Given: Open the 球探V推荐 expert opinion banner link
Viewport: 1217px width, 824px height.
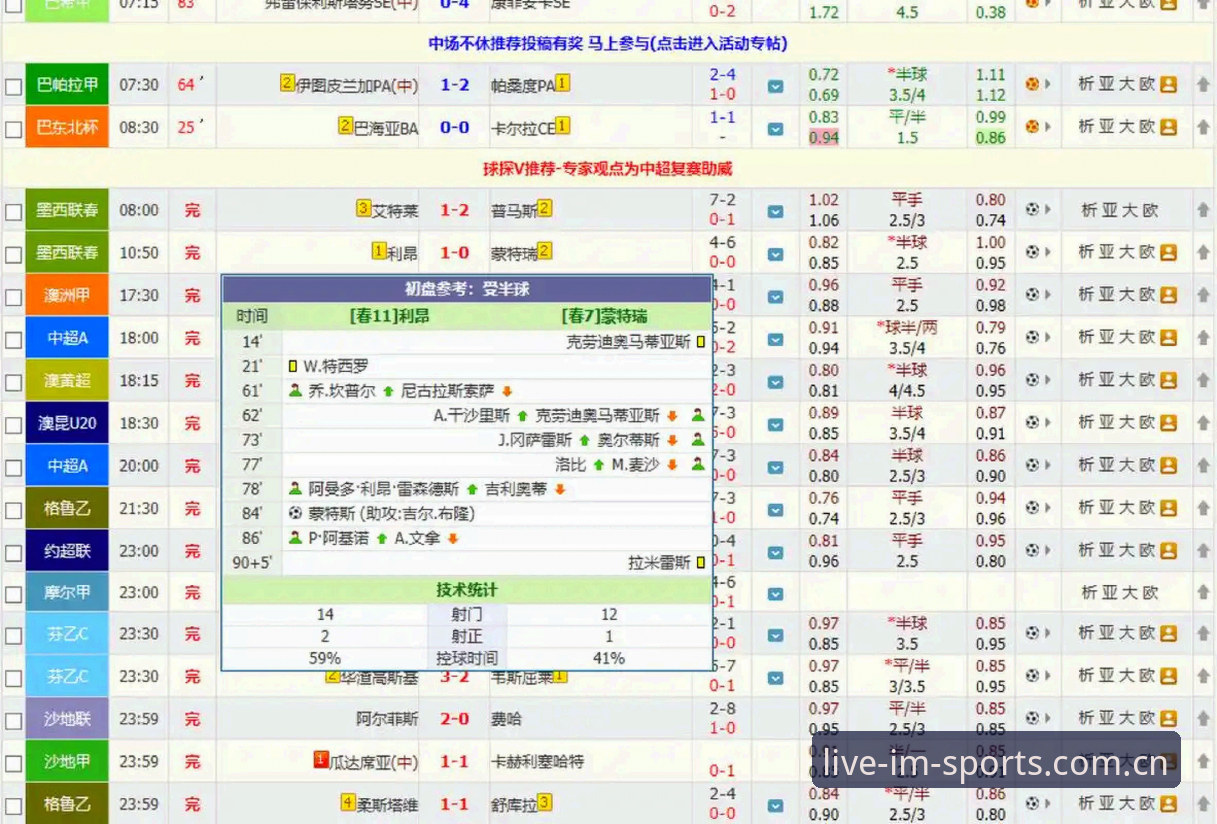Looking at the screenshot, I should point(608,169).
